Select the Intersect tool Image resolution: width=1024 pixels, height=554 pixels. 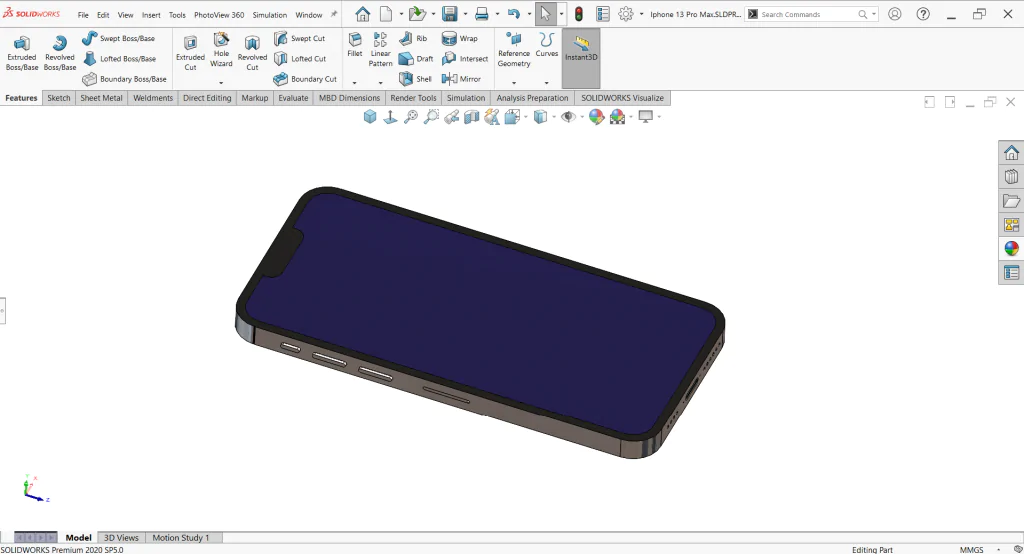pyautogui.click(x=465, y=59)
